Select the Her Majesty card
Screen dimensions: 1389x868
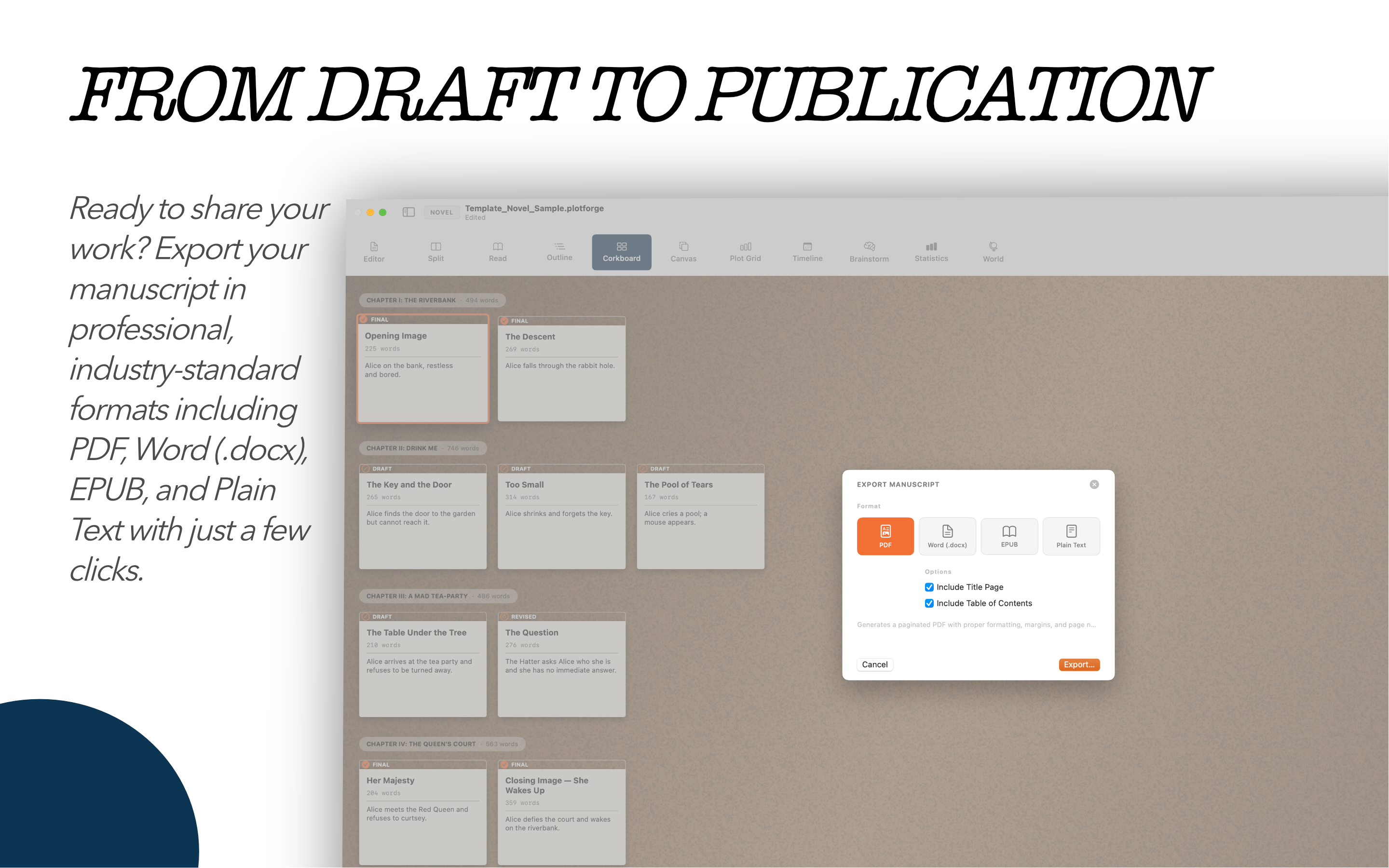pyautogui.click(x=423, y=813)
